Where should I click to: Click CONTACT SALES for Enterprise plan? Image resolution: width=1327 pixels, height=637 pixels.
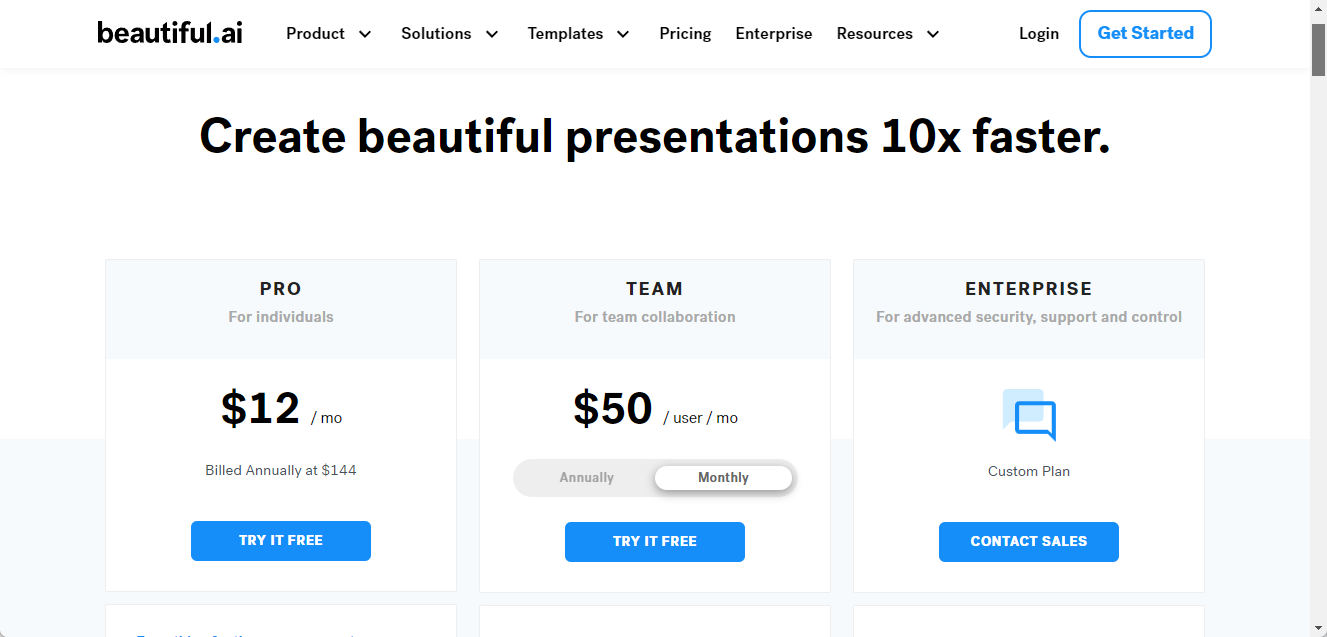coord(1029,542)
